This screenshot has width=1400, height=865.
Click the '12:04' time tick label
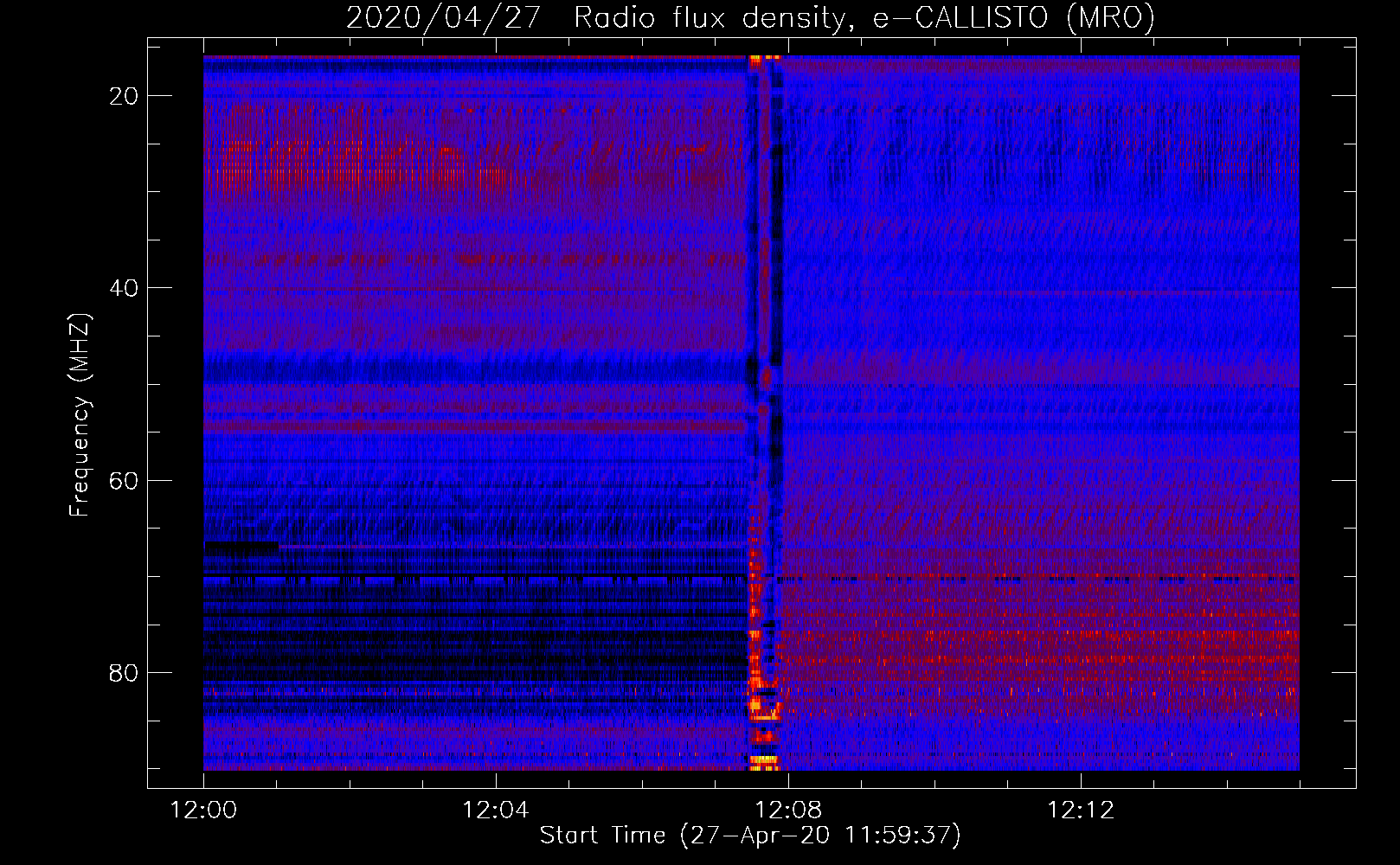(x=496, y=811)
